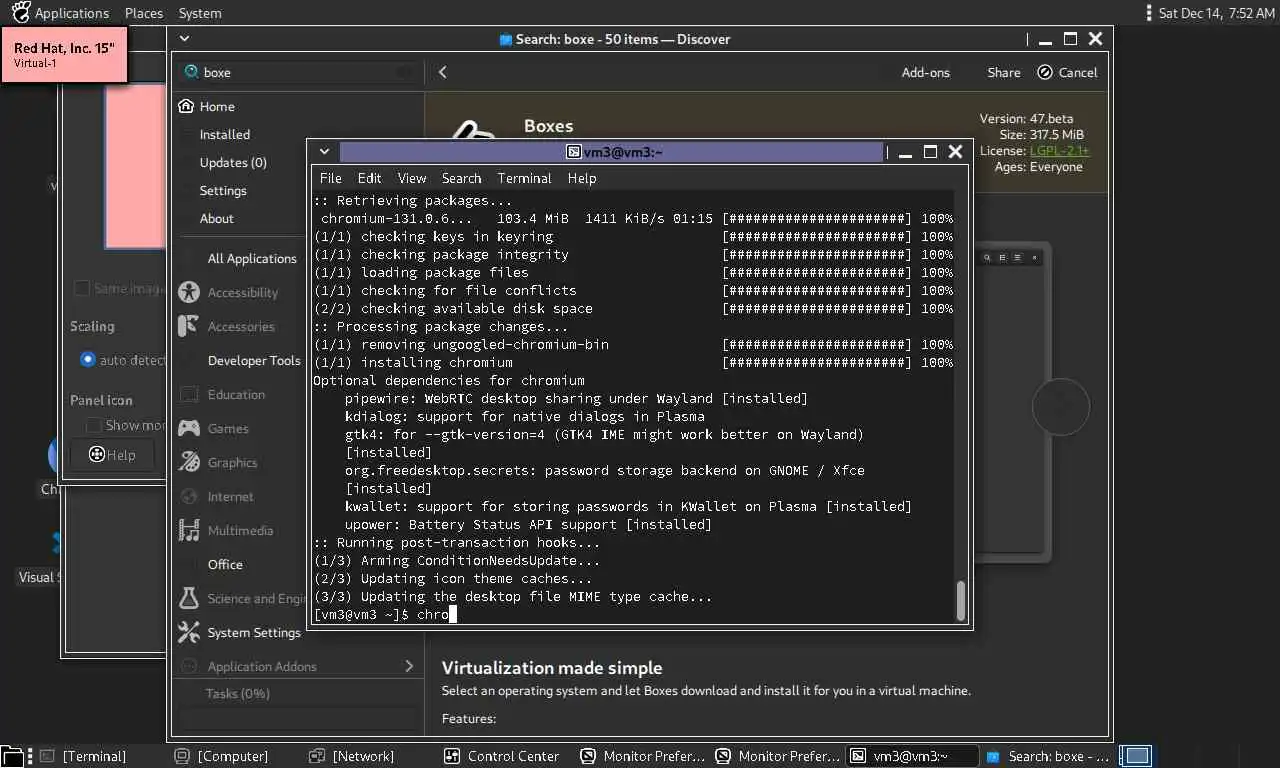Image resolution: width=1280 pixels, height=768 pixels.
Task: Click the Accessories category icon in Discover
Action: tap(189, 326)
